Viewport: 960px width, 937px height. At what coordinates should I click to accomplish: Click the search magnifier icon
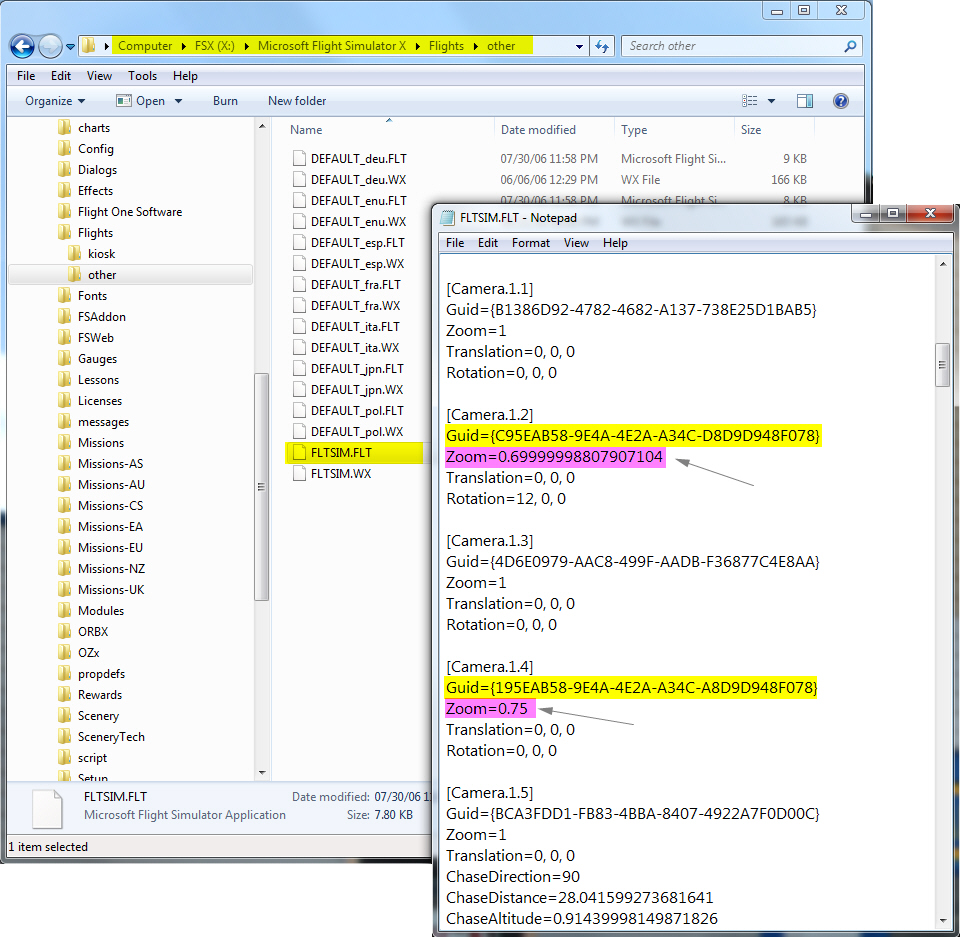click(x=850, y=46)
